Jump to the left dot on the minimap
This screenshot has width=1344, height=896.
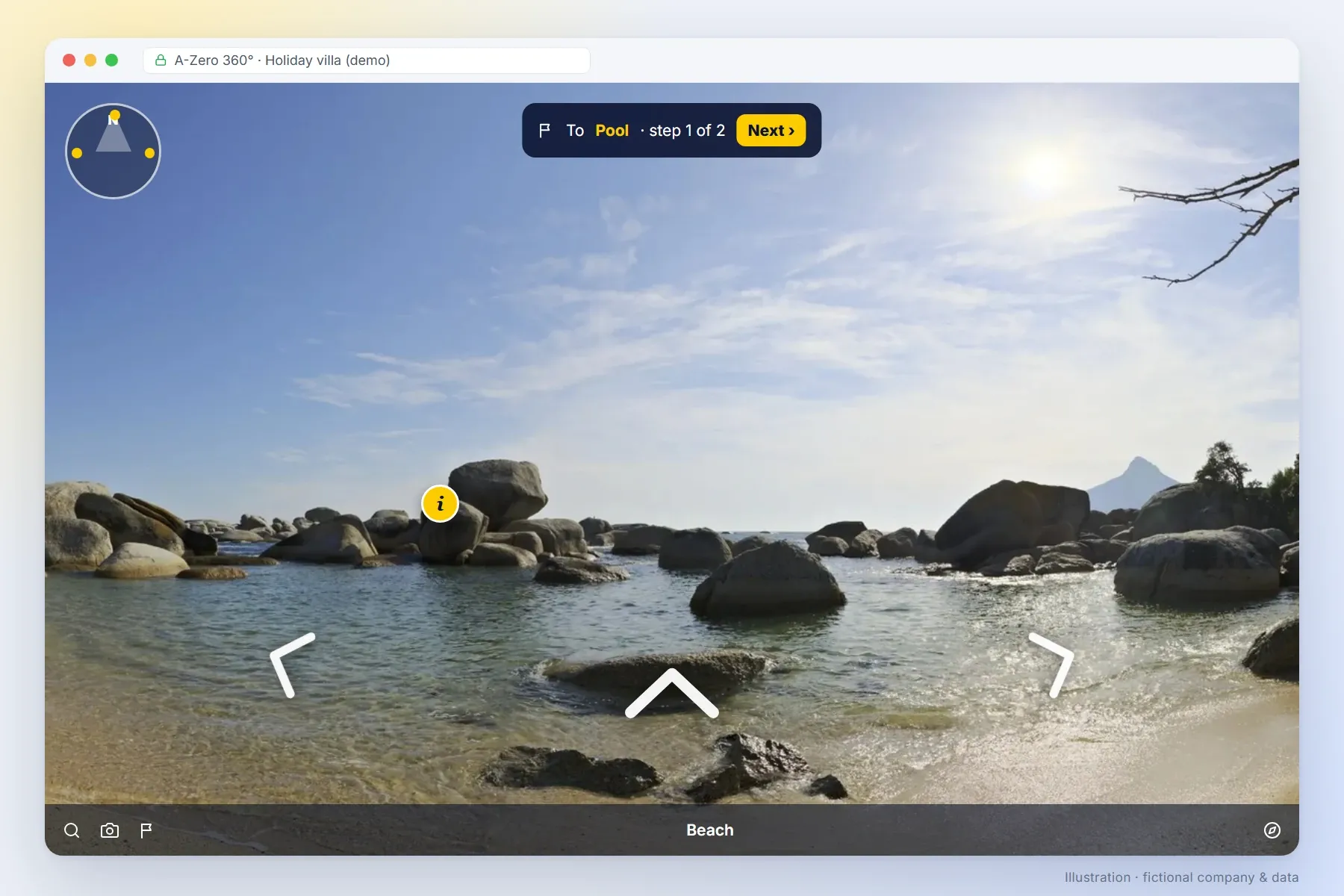click(x=77, y=153)
